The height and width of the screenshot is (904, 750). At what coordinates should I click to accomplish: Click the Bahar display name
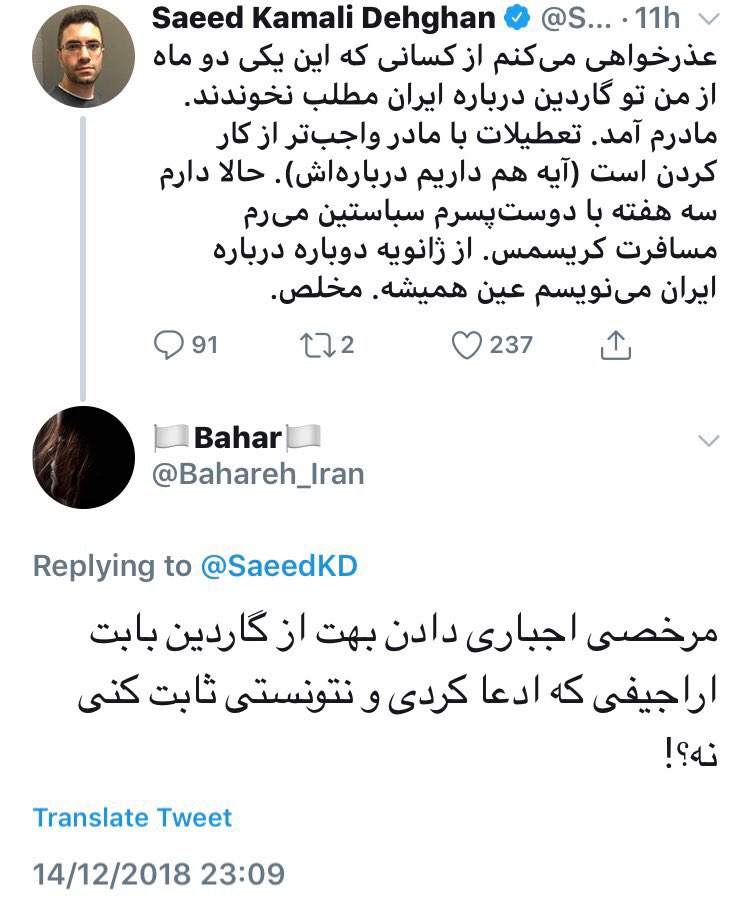tap(236, 437)
